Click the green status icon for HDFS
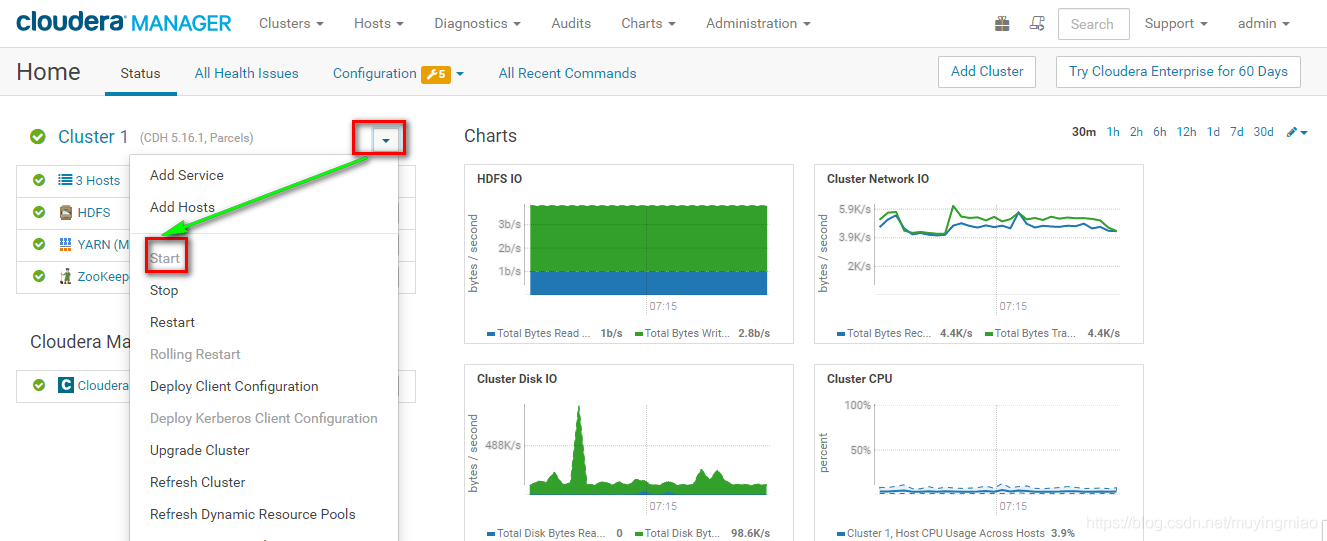1327x541 pixels. (39, 212)
